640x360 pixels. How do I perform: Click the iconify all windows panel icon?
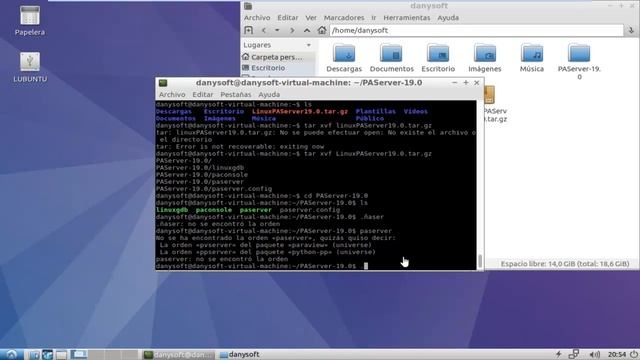(61, 355)
